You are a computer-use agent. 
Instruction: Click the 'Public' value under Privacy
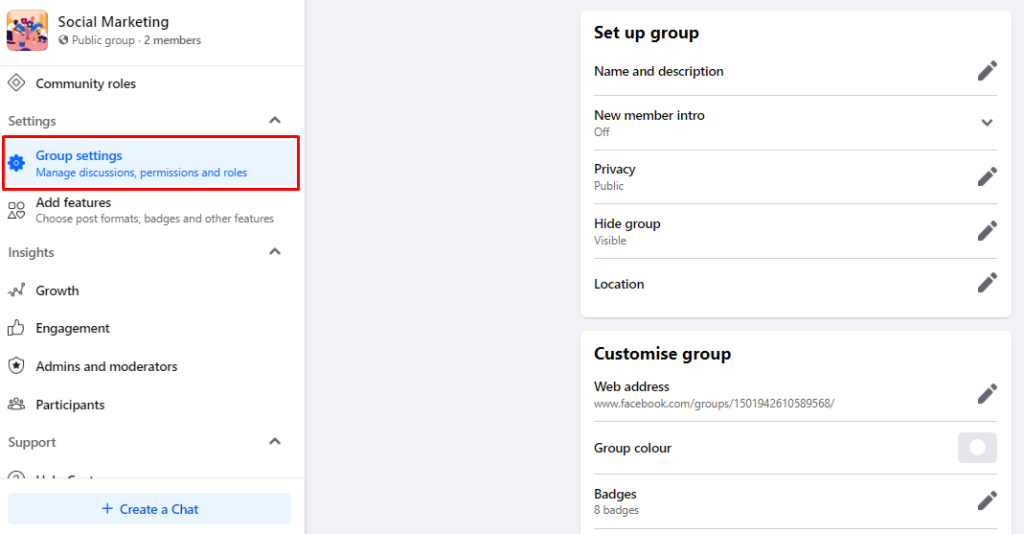coord(609,185)
